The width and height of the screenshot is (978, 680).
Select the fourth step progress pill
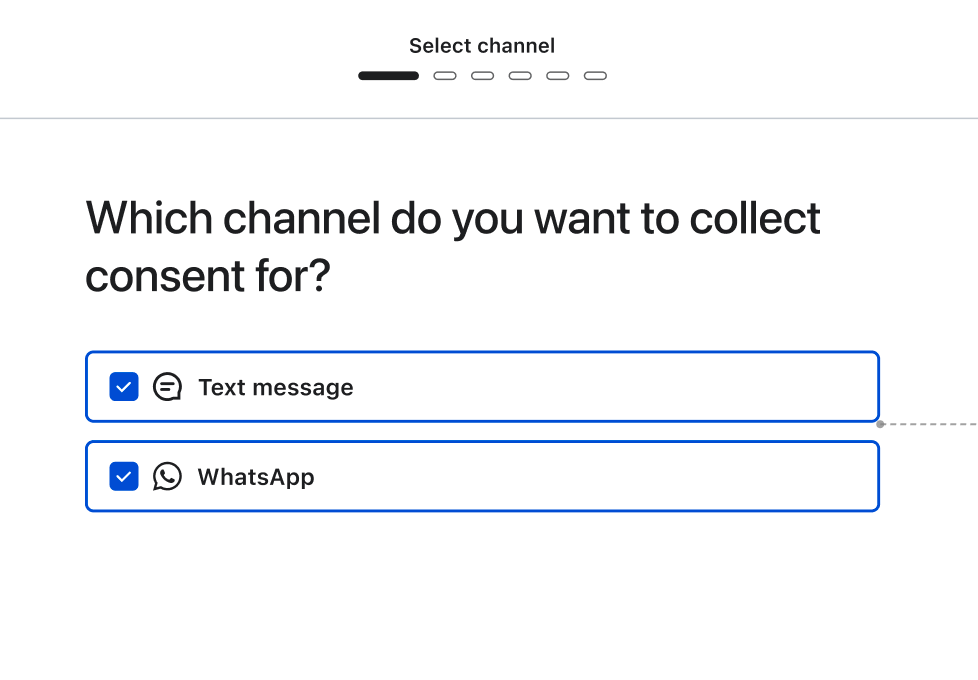[520, 76]
